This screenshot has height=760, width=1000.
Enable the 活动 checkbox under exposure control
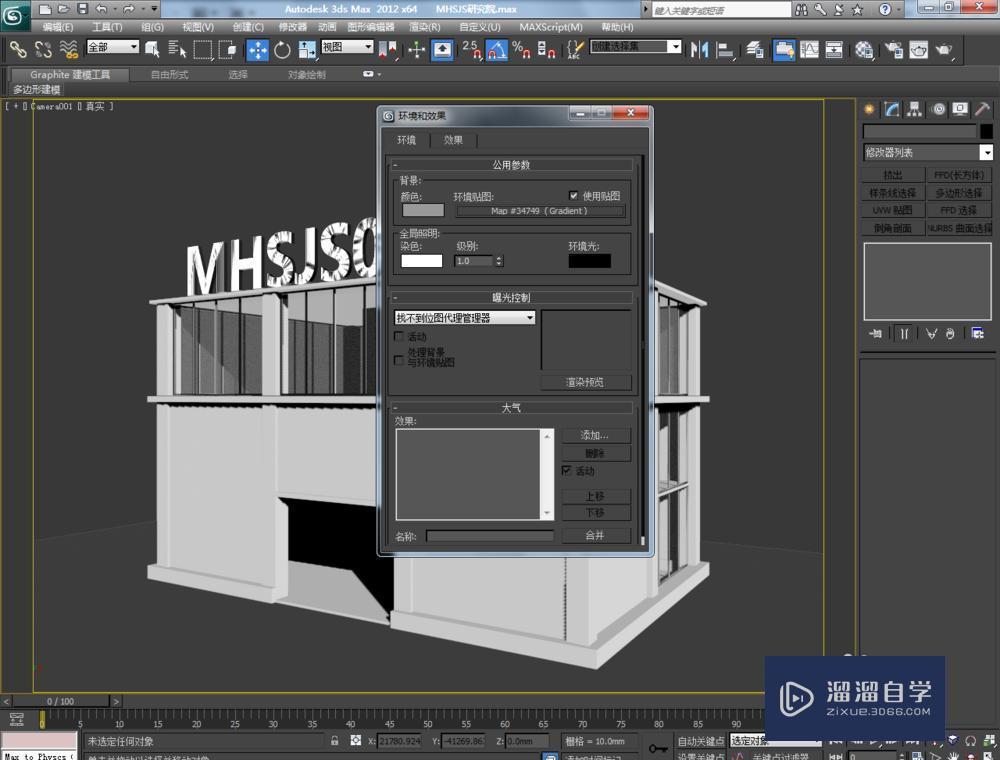tap(398, 337)
